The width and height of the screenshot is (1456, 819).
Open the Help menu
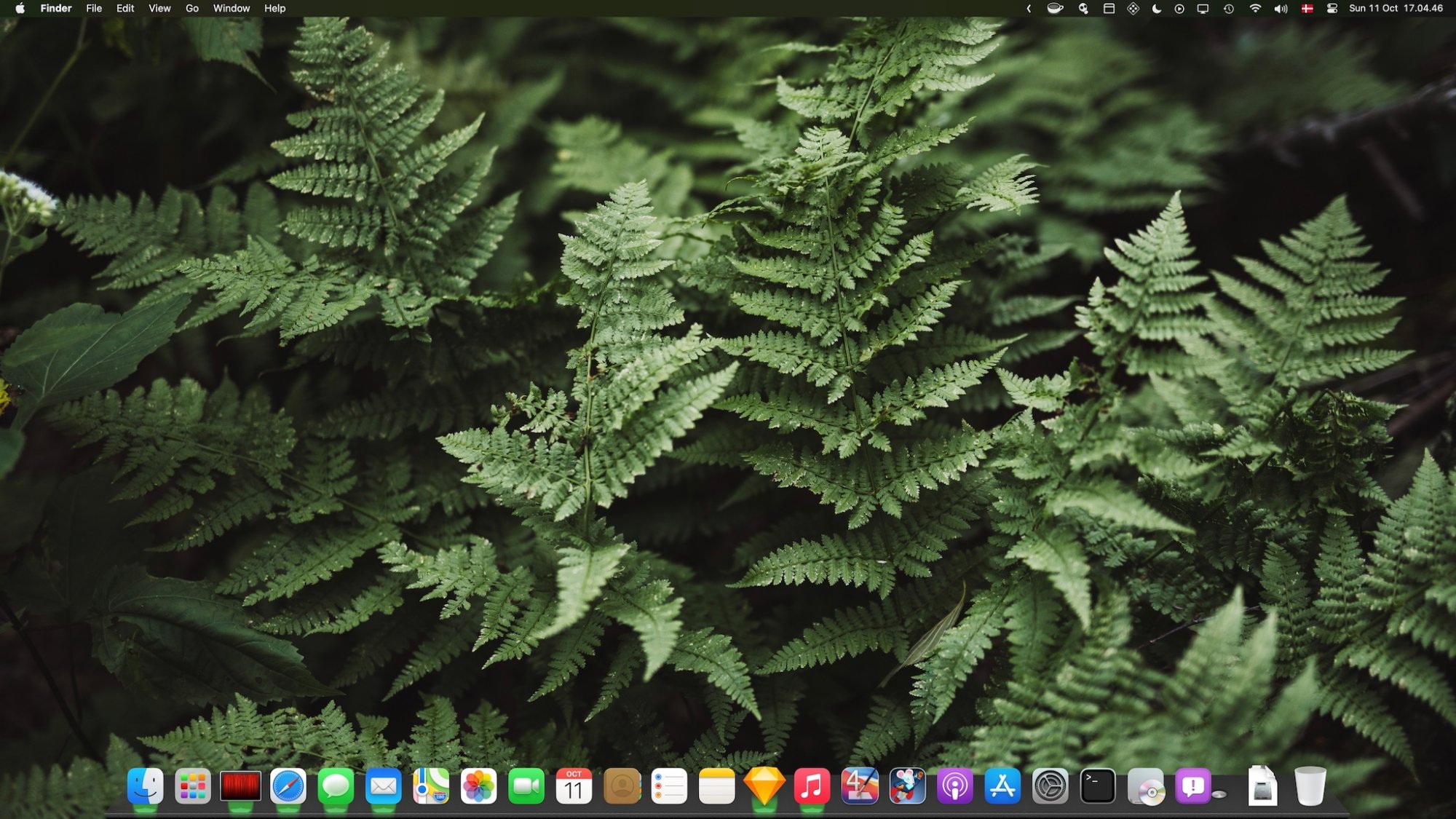tap(274, 9)
